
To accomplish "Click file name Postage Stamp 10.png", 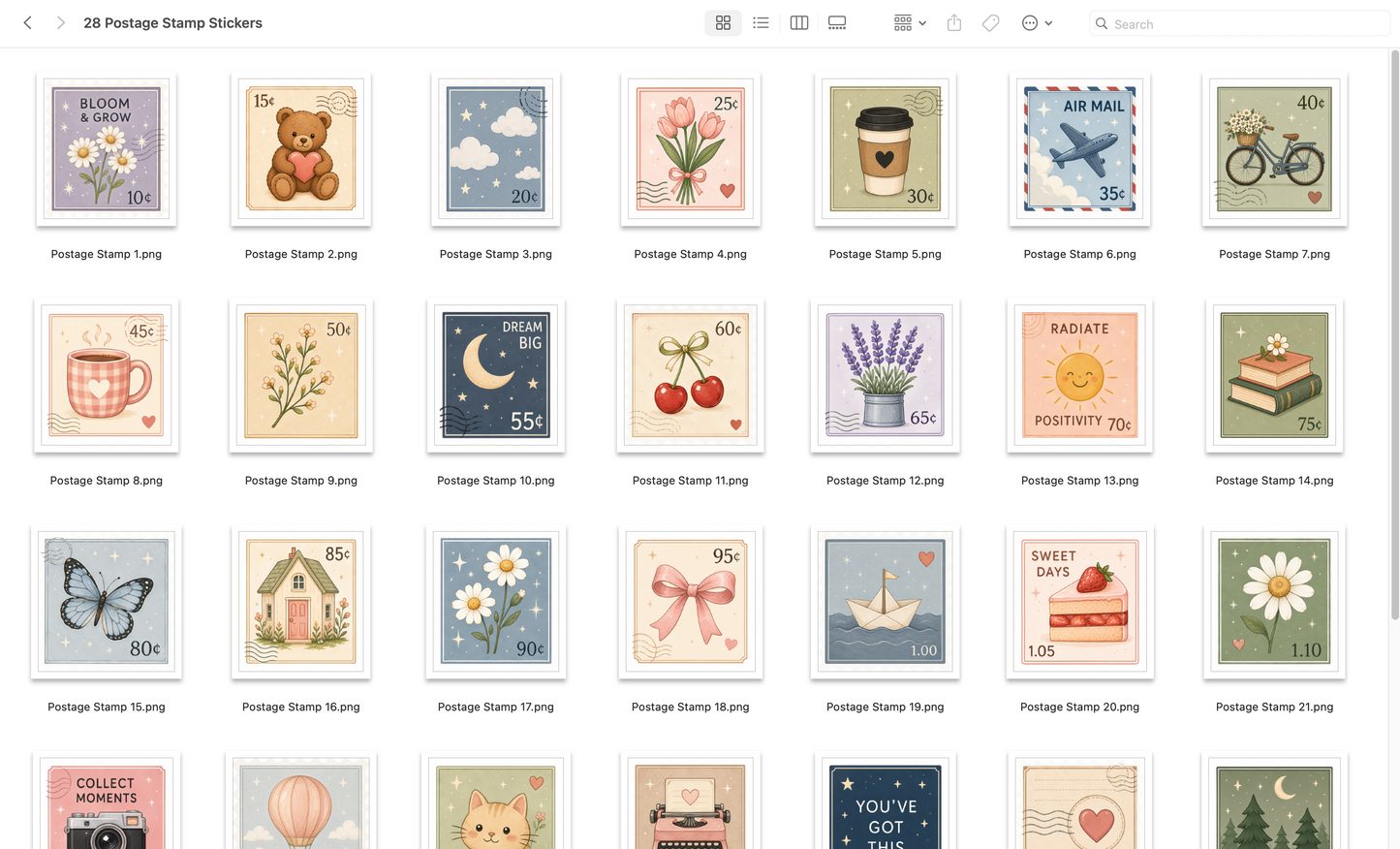I will (x=496, y=481).
